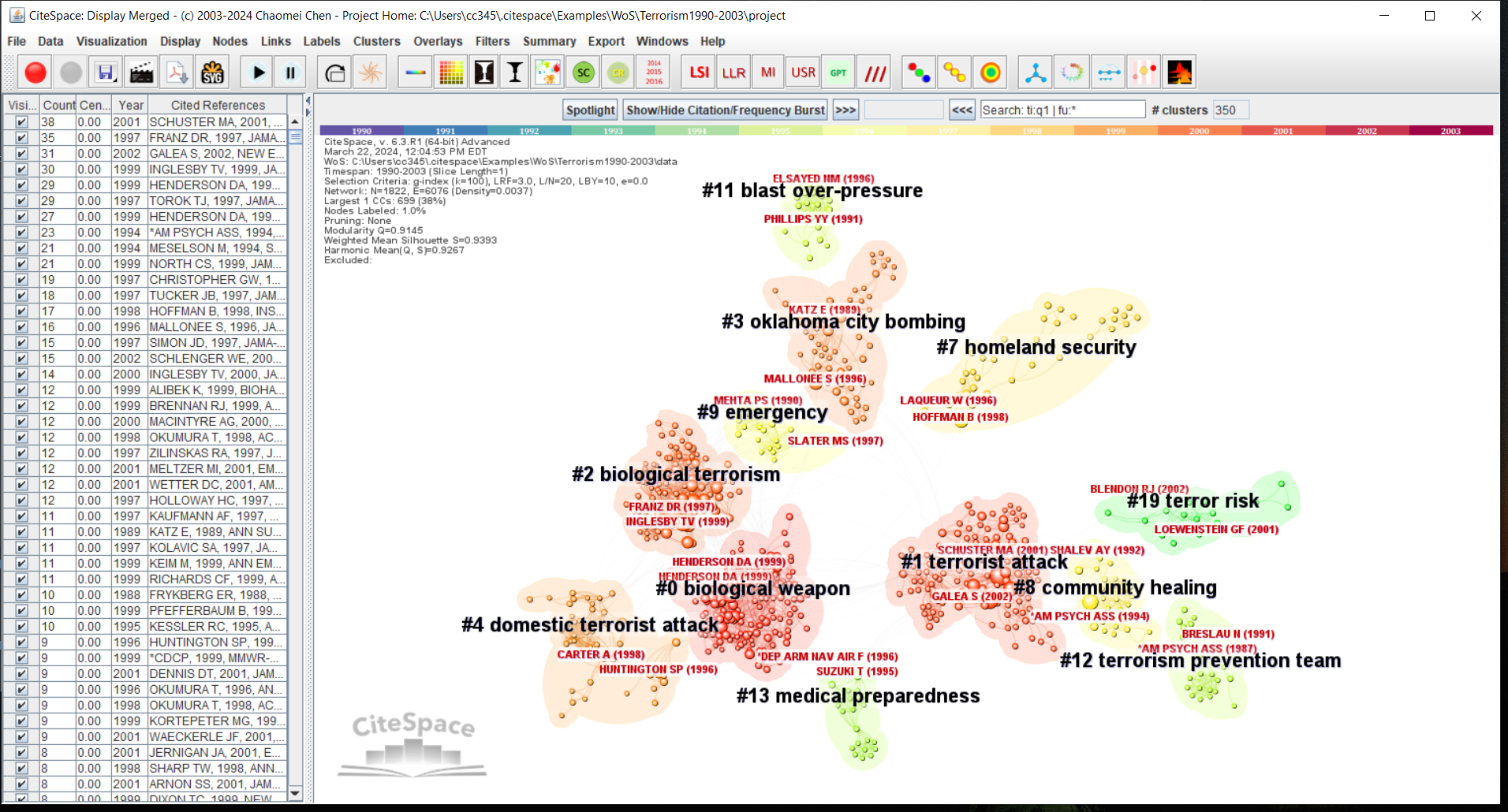Viewport: 1508px width, 812px height.
Task: Open the Clusters menu
Action: coord(376,41)
